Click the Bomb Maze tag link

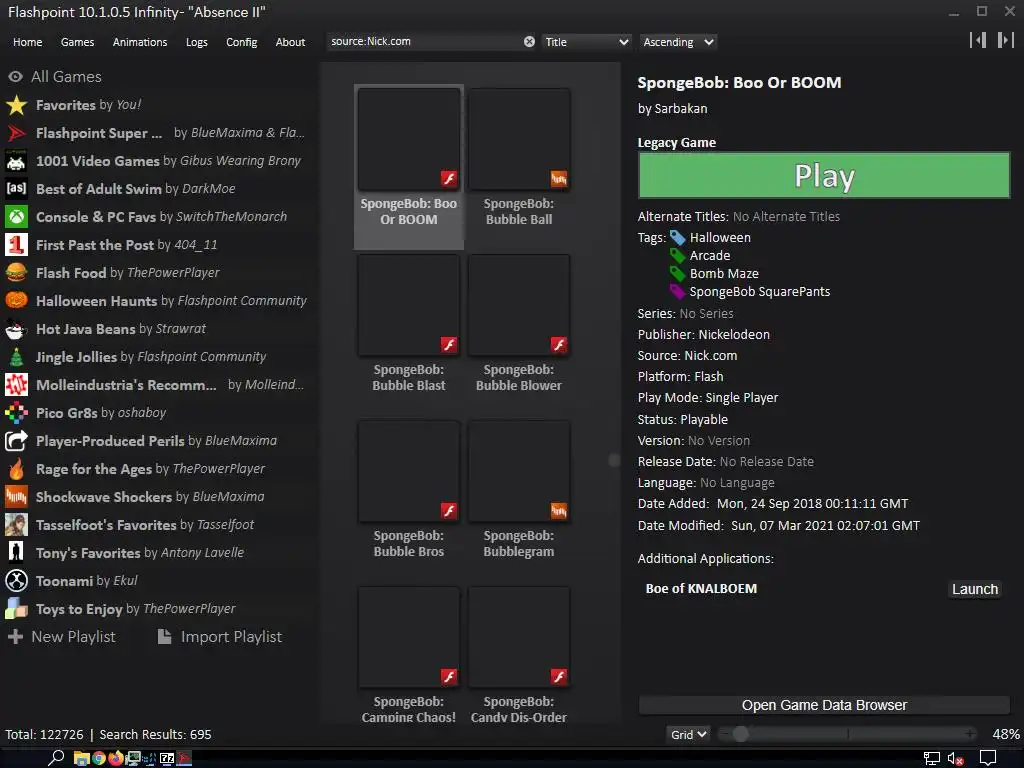click(724, 274)
